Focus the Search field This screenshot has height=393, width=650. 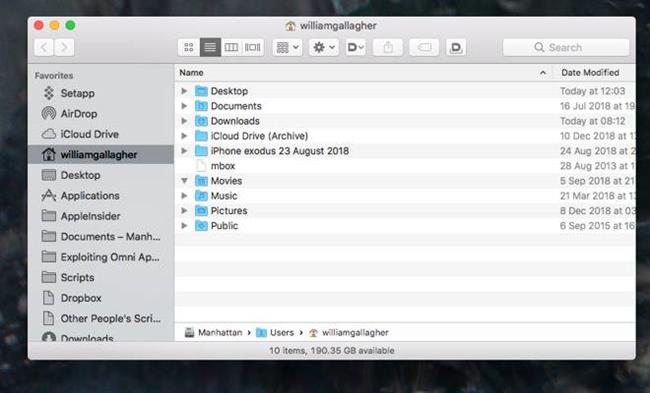click(x=566, y=47)
